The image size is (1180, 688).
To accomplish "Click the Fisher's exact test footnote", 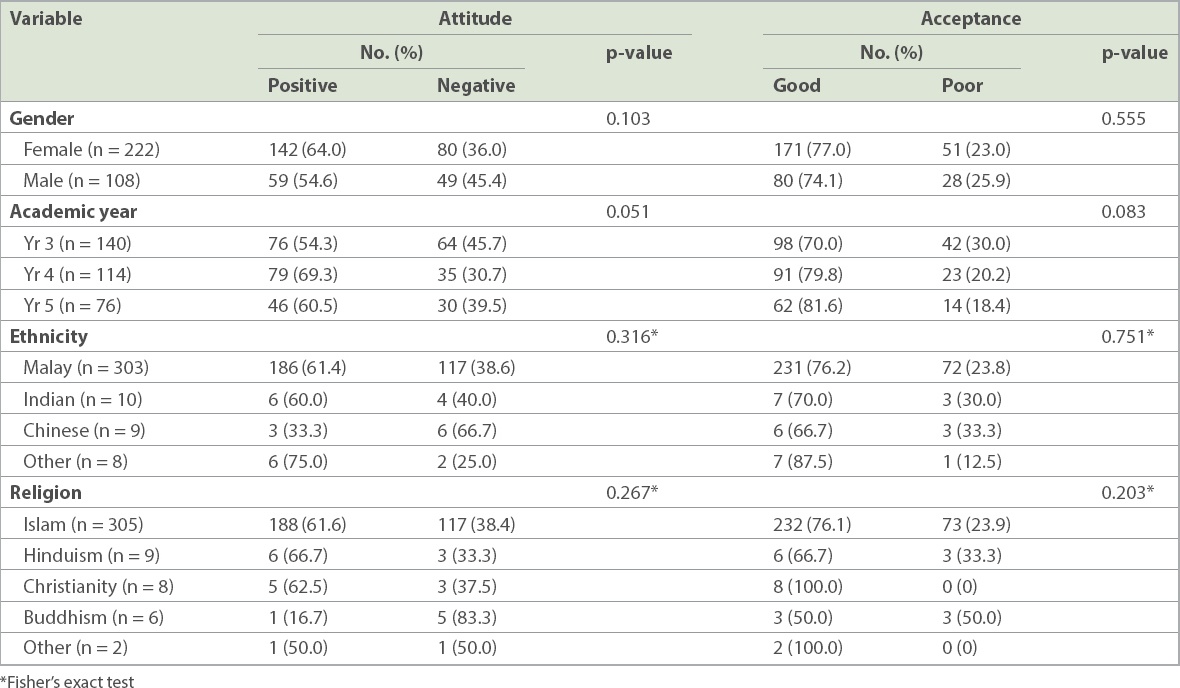I will pyautogui.click(x=67, y=681).
